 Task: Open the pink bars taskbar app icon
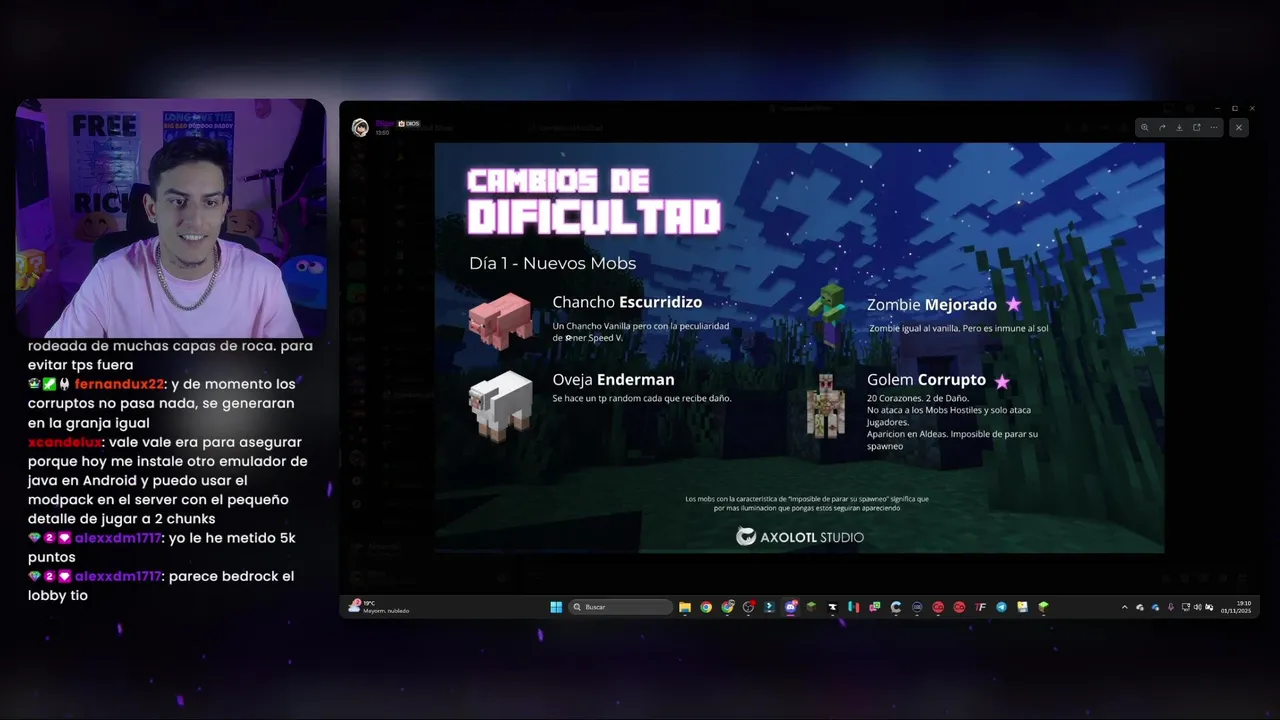coord(853,607)
